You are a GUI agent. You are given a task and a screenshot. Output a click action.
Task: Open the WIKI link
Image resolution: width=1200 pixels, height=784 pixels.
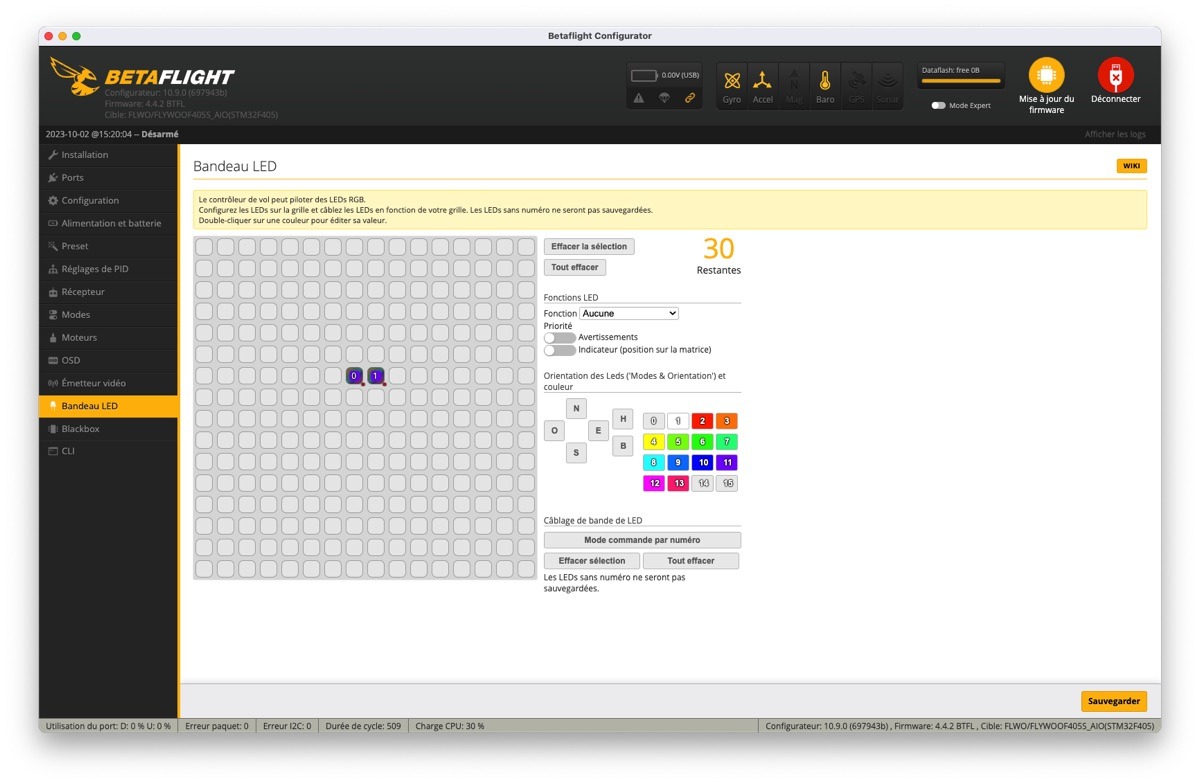coord(1131,166)
